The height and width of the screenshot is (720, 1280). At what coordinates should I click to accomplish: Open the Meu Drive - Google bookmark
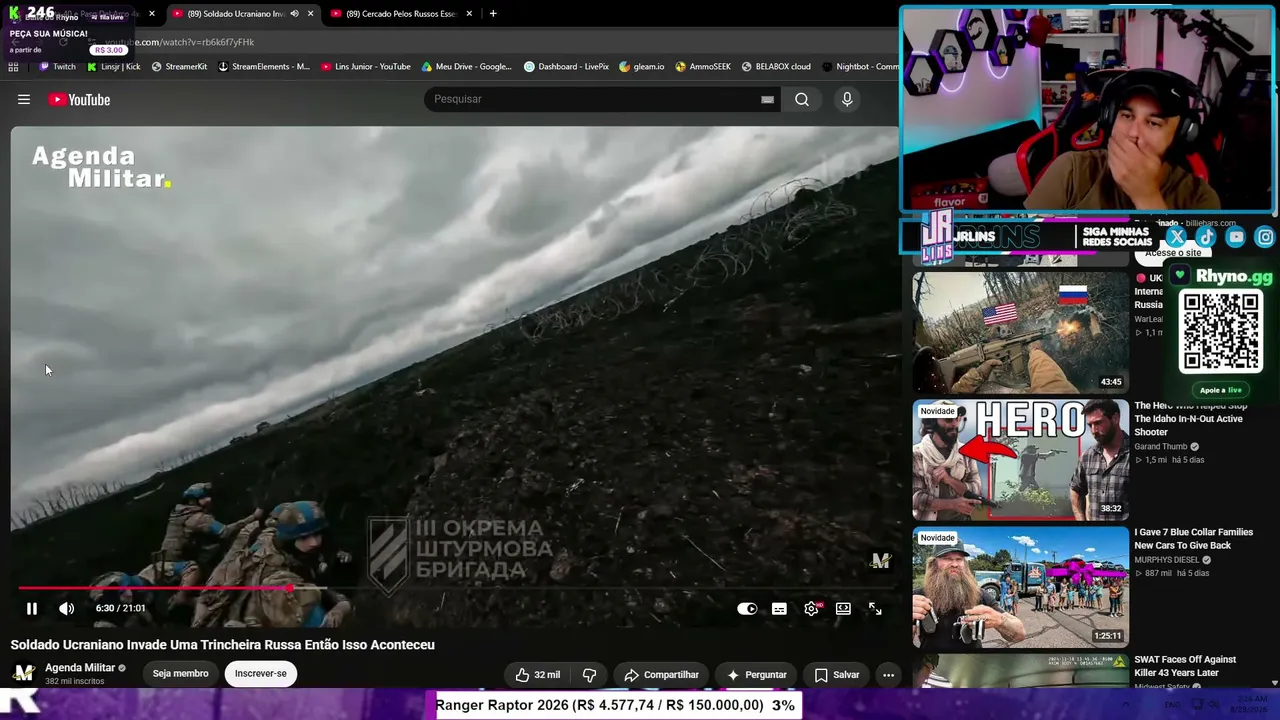[467, 67]
